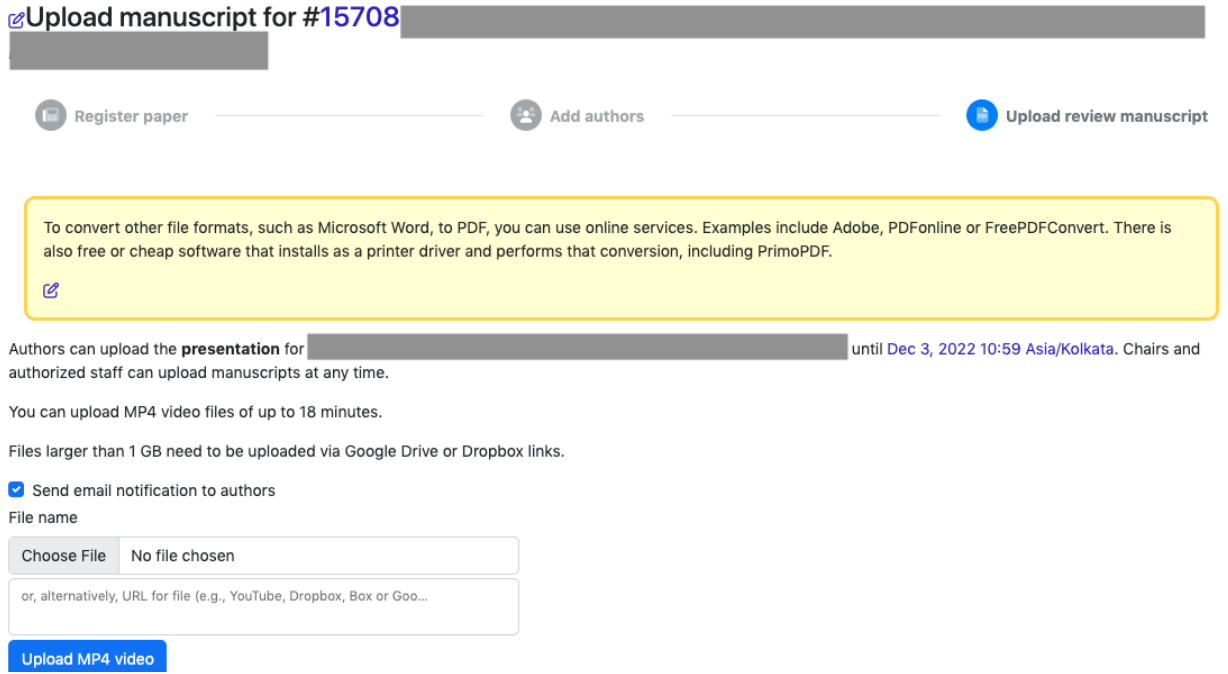Viewport: 1228px width, 674px height.
Task: Click the Send email notification to authors label
Action: [153, 491]
